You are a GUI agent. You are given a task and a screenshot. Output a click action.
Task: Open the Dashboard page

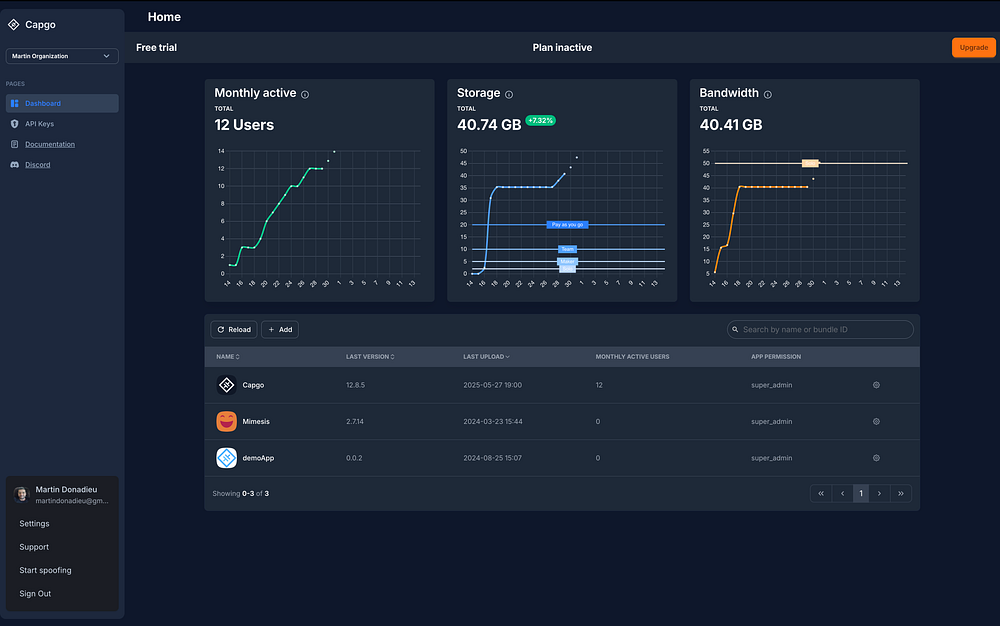click(62, 103)
